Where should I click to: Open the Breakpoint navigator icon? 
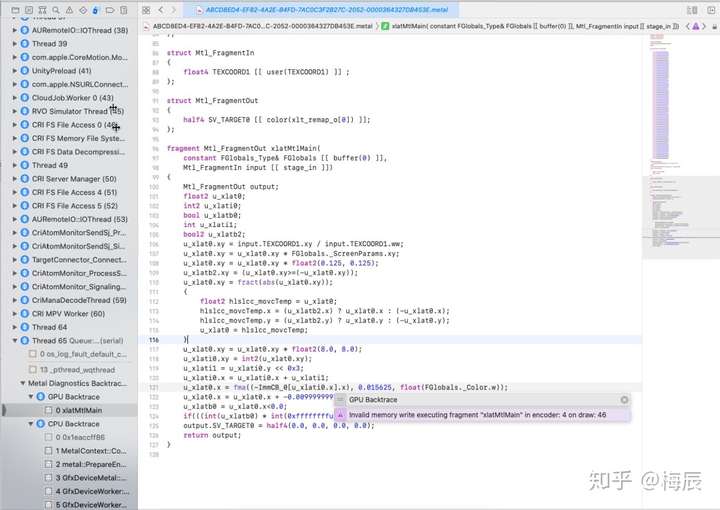coord(110,10)
